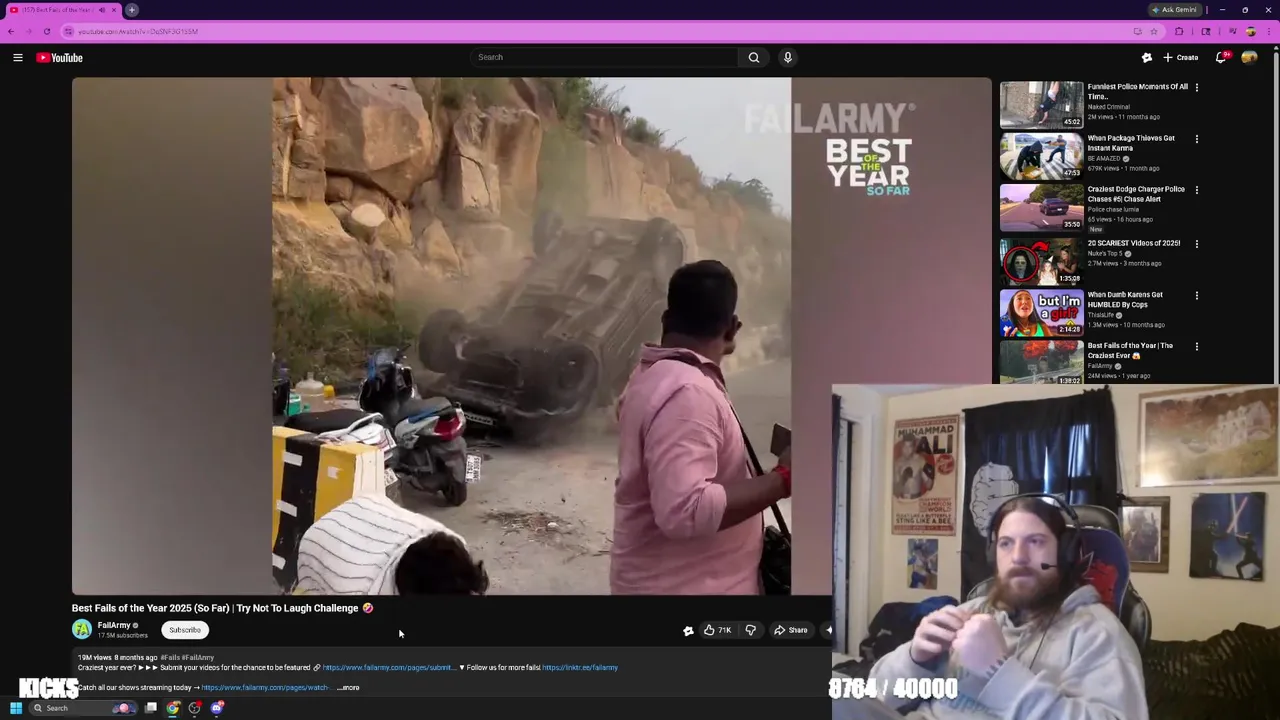Screen dimensions: 1280x720
Task: Subscribe to FailArmy channel
Action: tap(185, 630)
